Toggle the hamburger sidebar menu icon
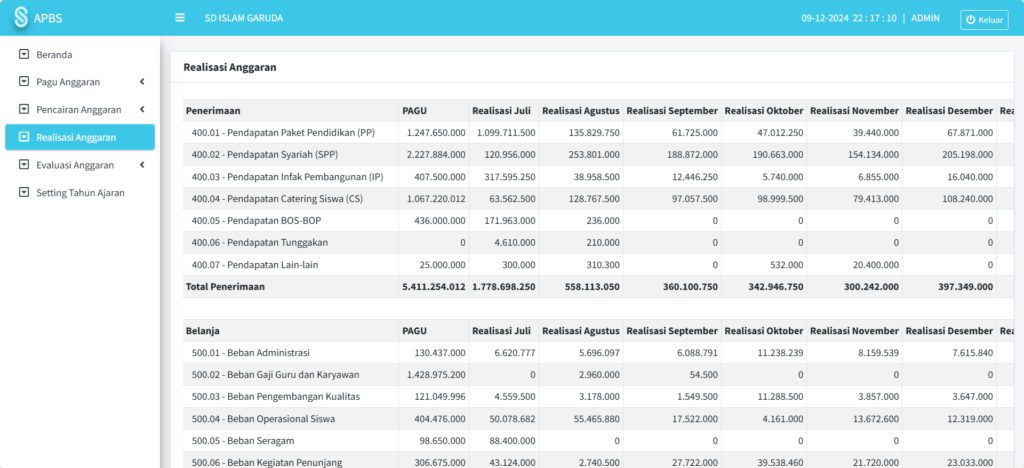The image size is (1024, 468). click(180, 18)
